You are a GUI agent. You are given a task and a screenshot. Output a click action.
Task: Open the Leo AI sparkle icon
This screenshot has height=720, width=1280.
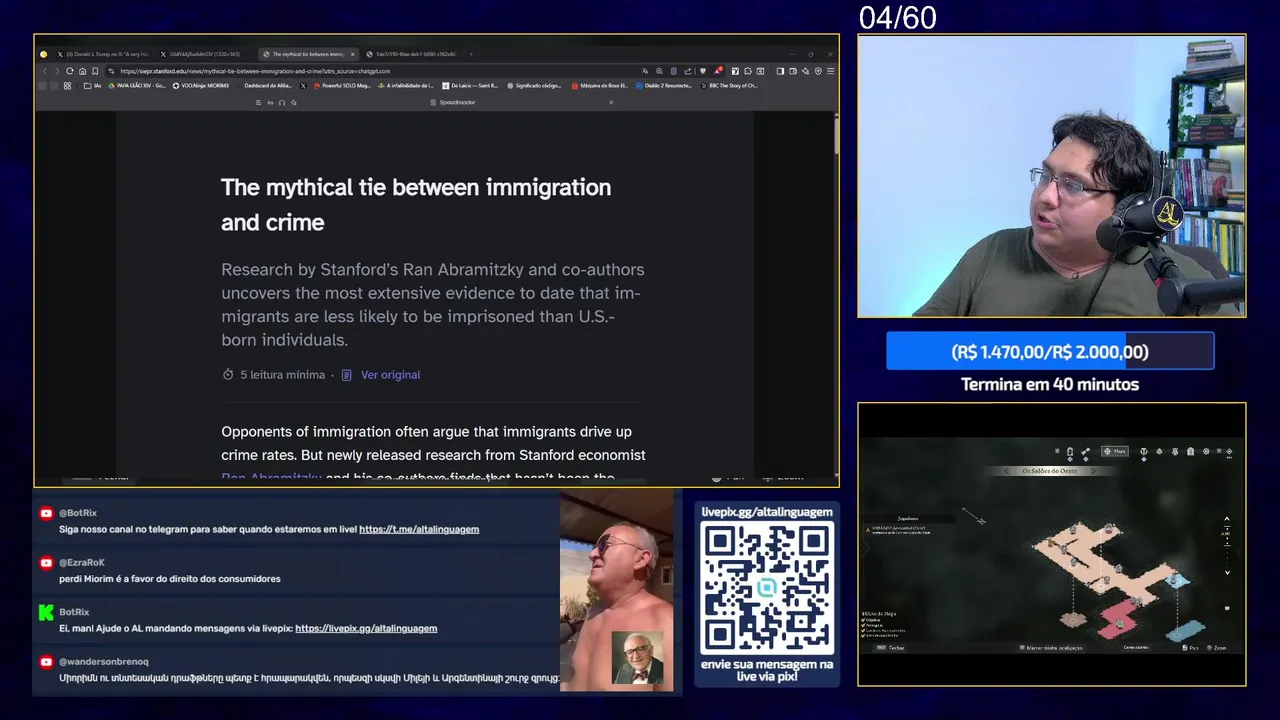pos(806,71)
